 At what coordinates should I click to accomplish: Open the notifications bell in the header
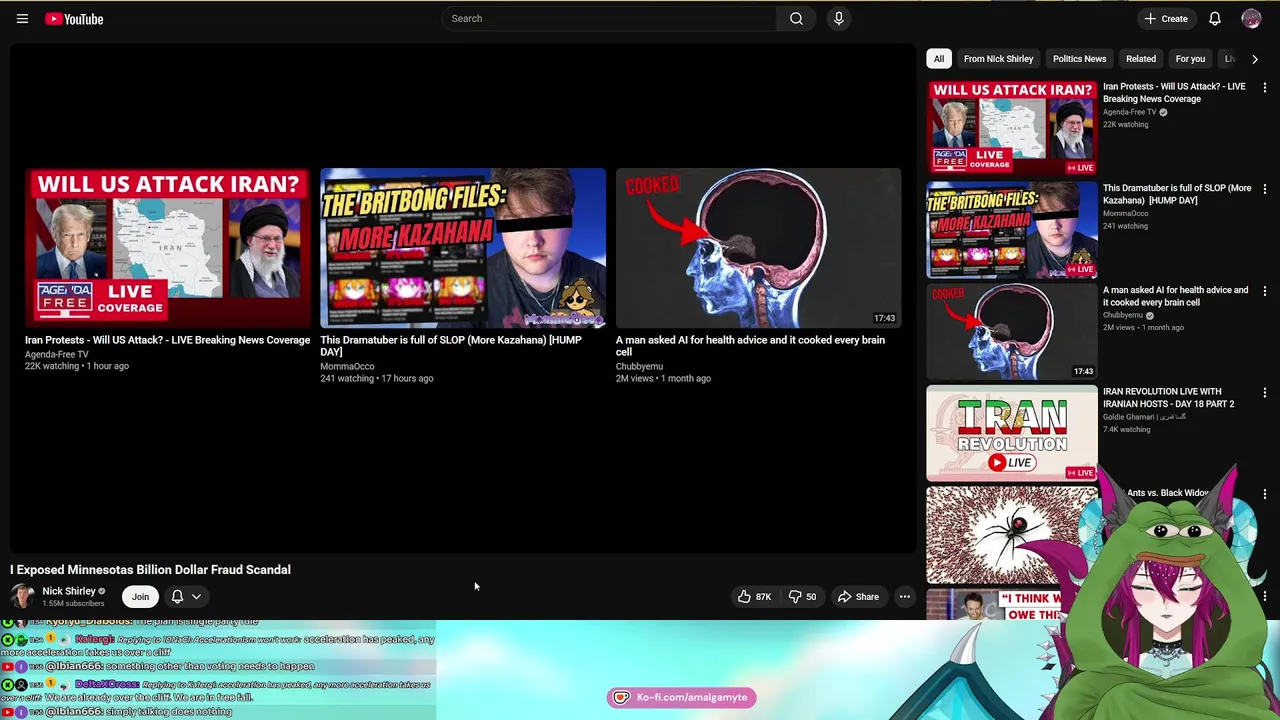point(1215,18)
